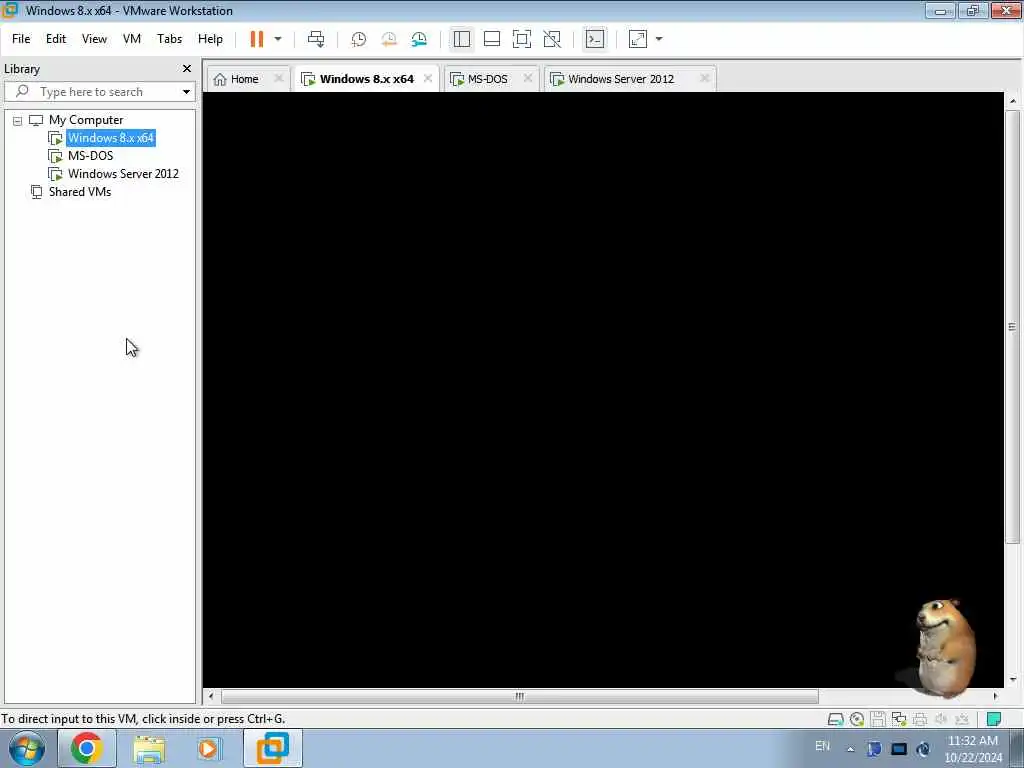Open the Help menu

(210, 39)
